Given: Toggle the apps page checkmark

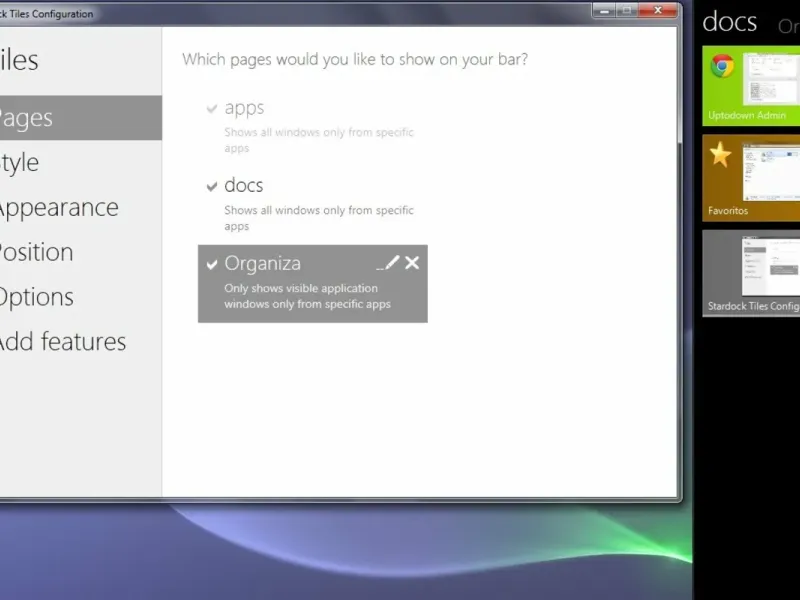Looking at the screenshot, I should [x=212, y=109].
